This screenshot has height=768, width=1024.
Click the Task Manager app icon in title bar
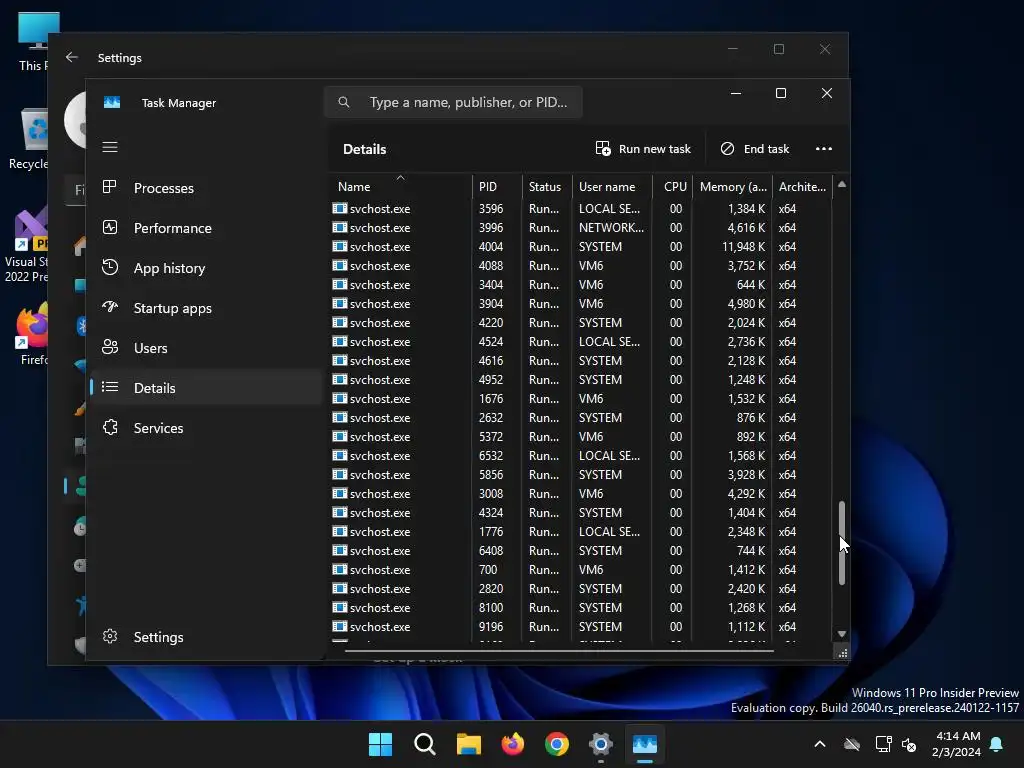click(112, 103)
